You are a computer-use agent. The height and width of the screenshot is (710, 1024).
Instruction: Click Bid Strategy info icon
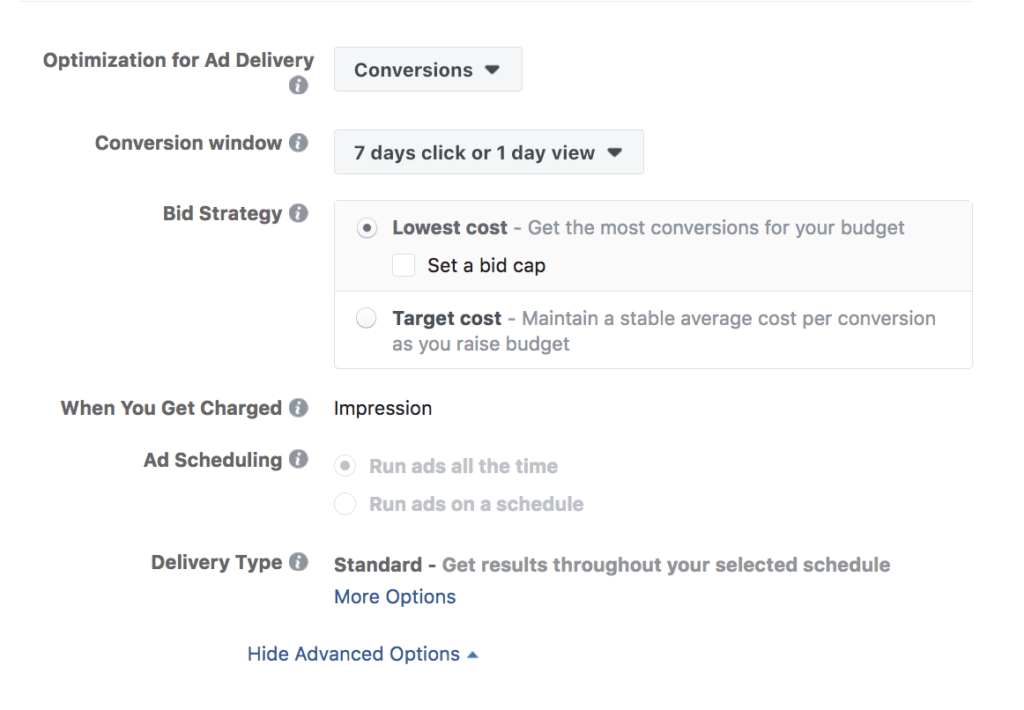pos(298,213)
